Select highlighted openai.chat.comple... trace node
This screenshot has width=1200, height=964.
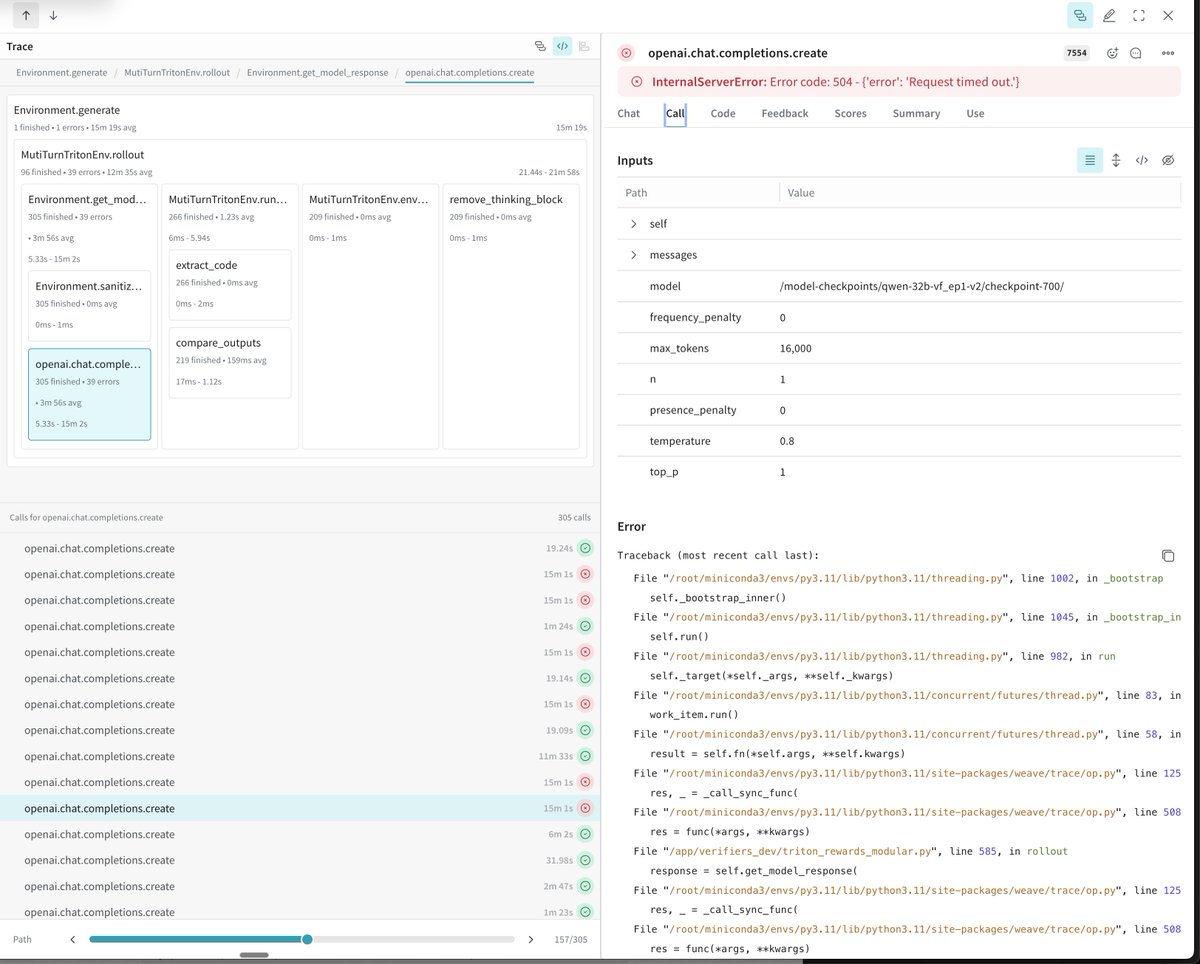click(89, 394)
